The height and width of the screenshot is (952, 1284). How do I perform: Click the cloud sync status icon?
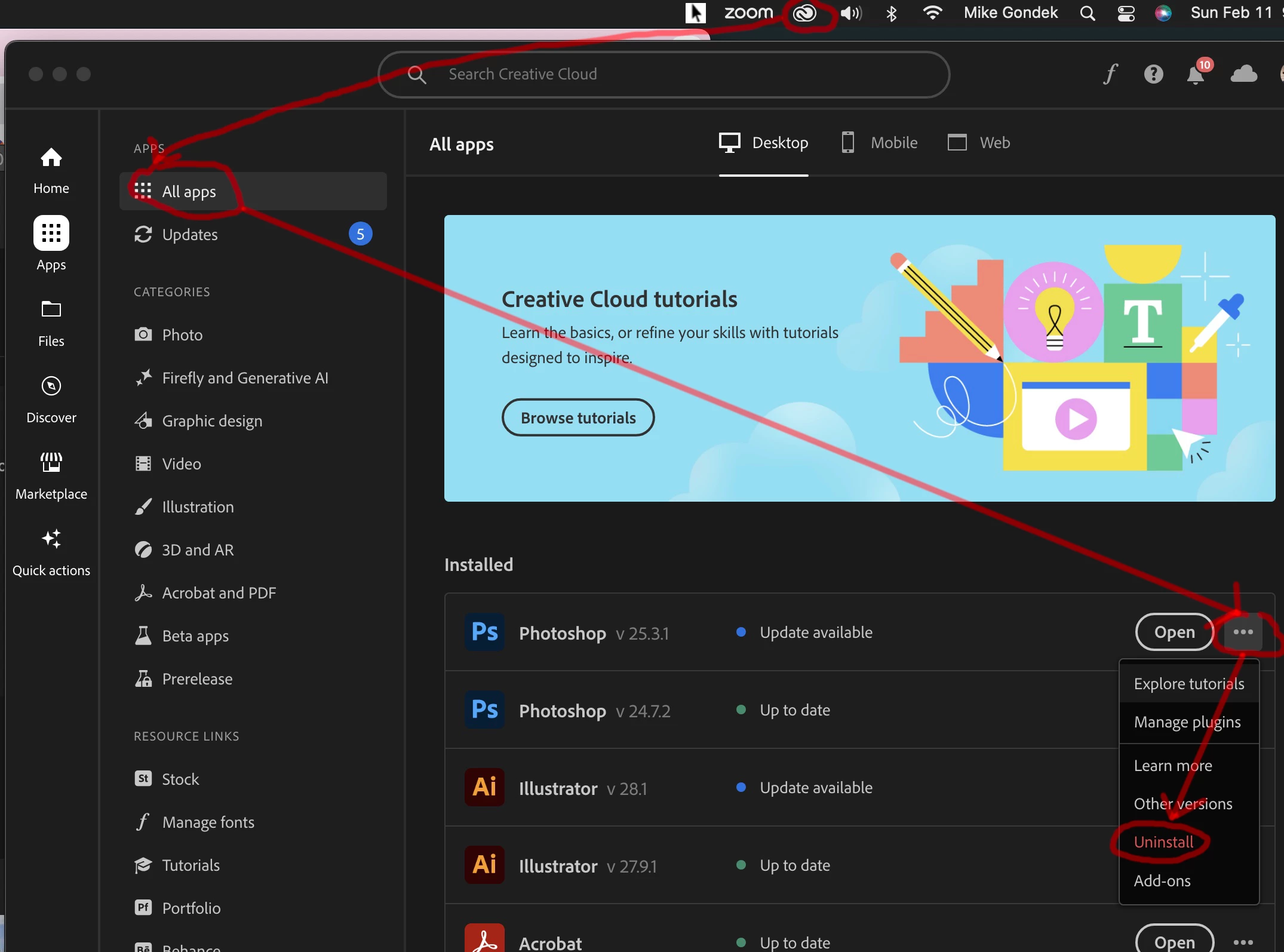coord(1244,75)
